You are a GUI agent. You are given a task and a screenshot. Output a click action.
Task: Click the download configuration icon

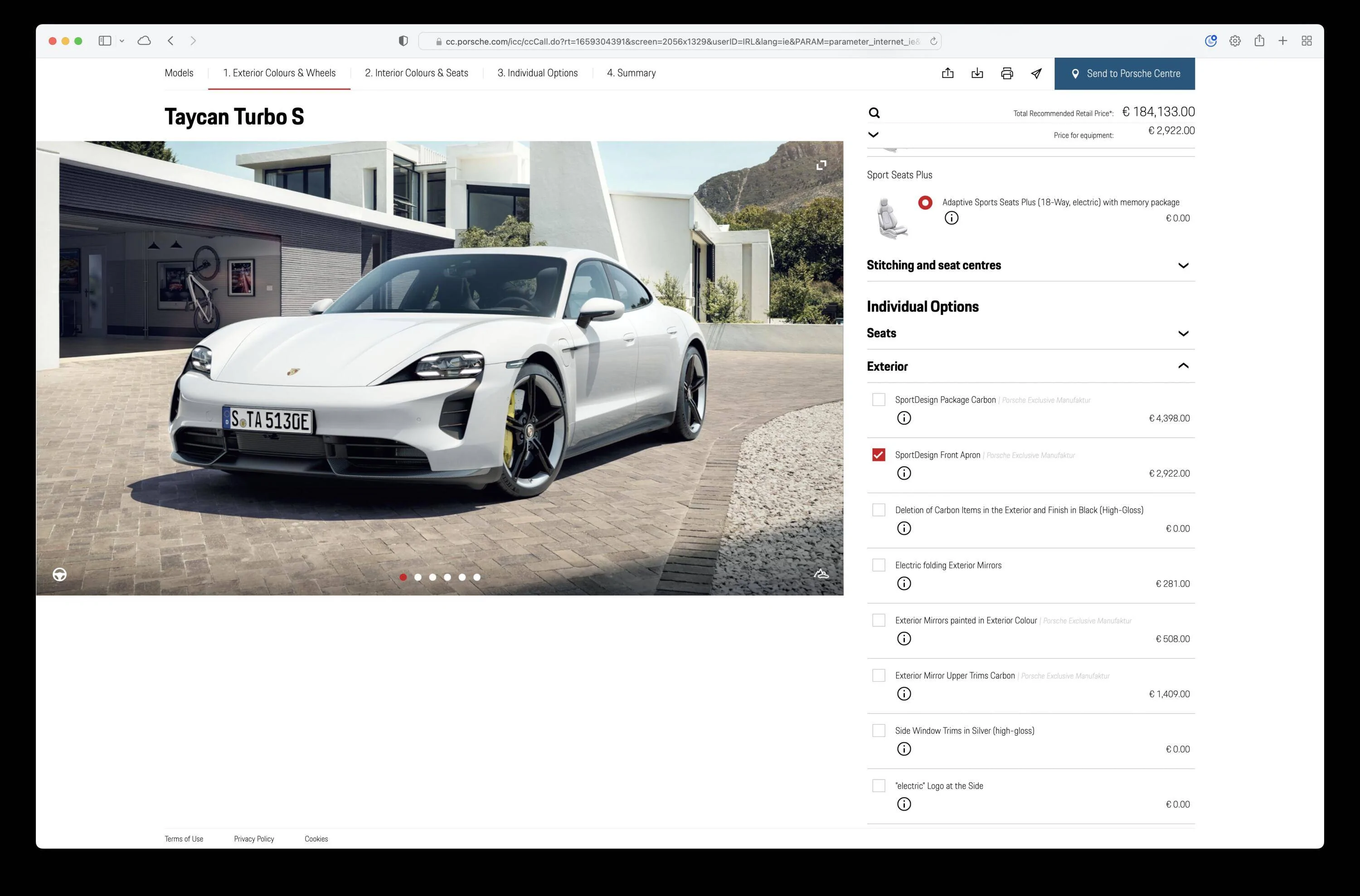977,73
